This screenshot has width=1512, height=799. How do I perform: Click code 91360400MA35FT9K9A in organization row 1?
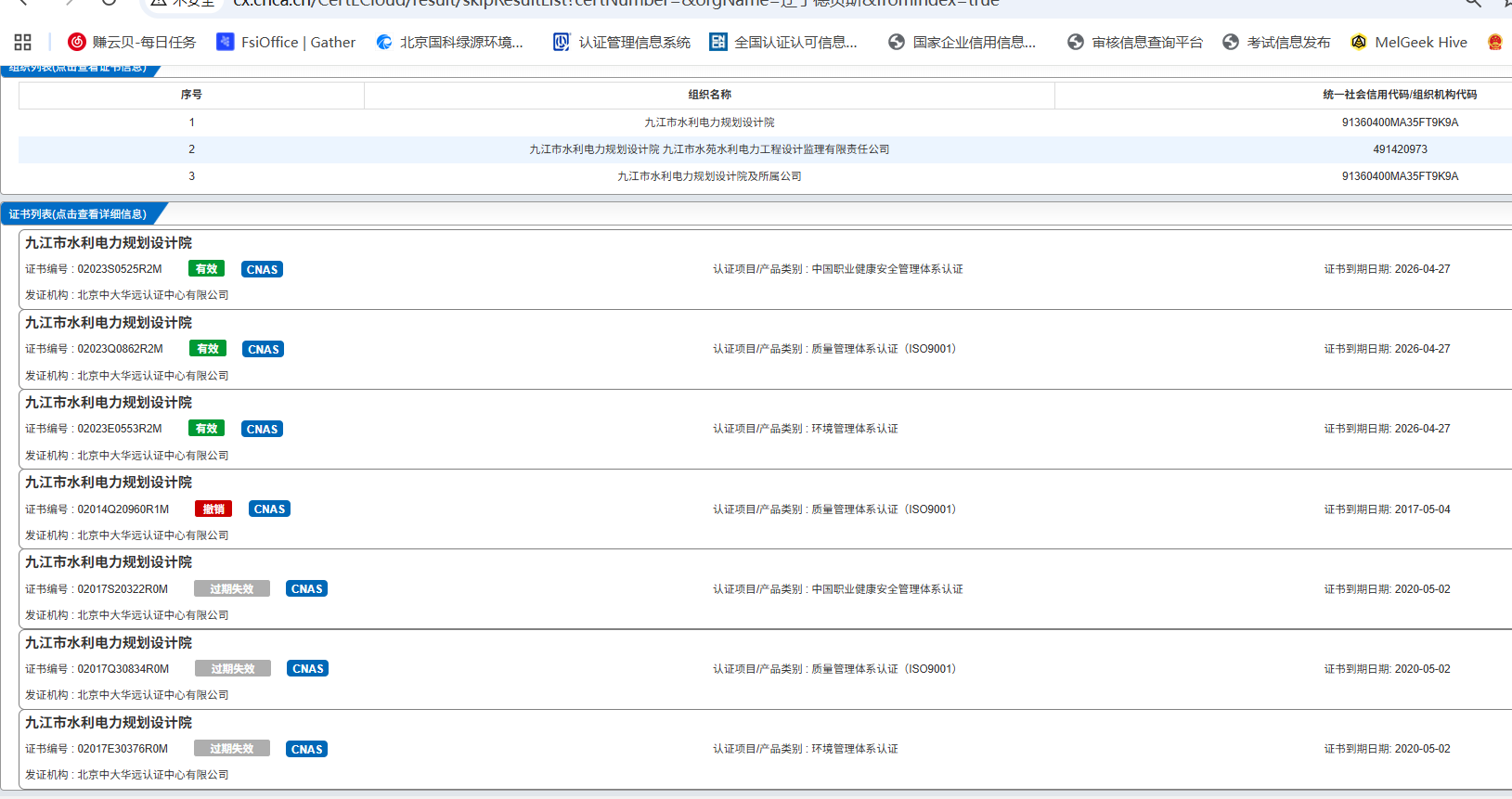[1400, 122]
